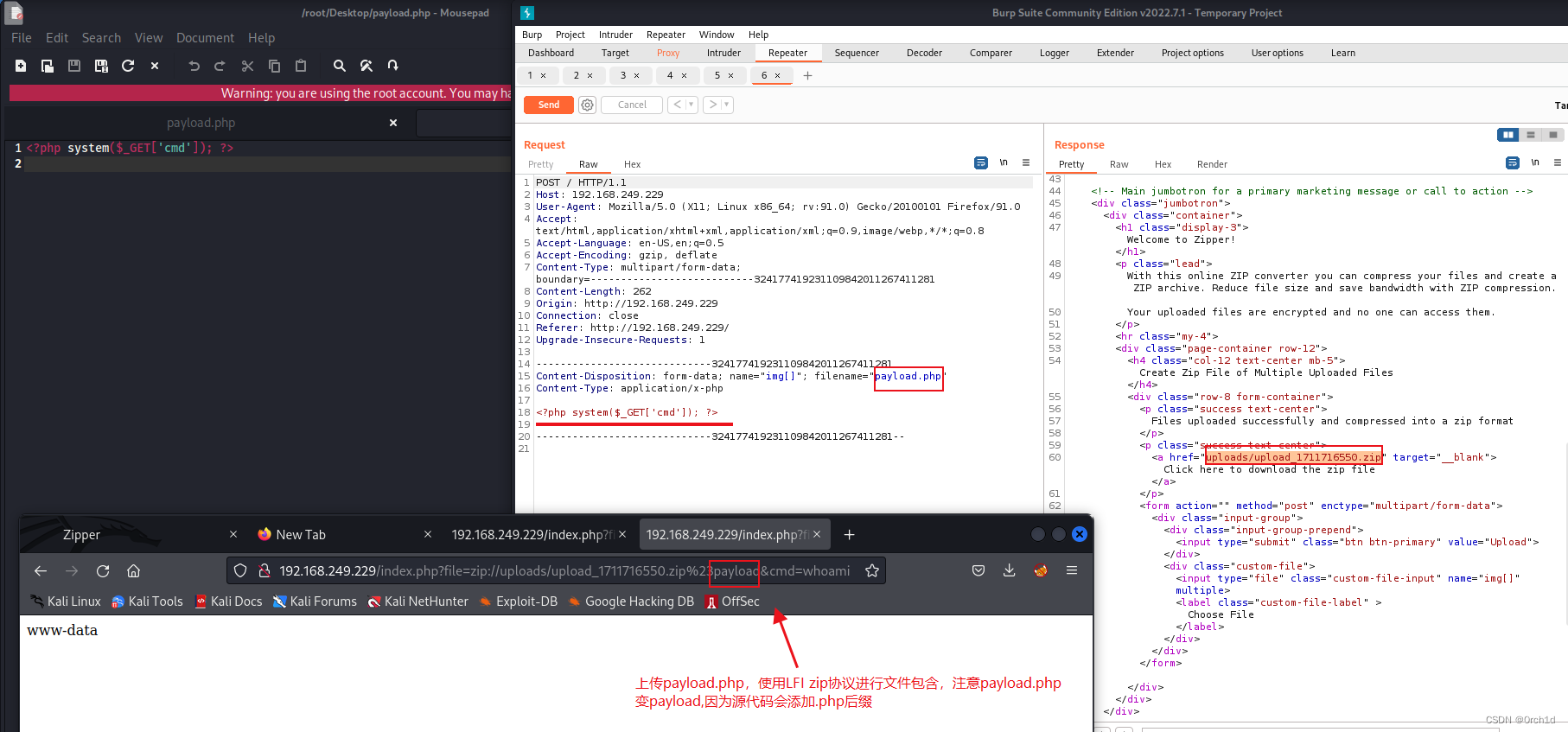Click the Cut scissors icon in Mousepad

(x=247, y=66)
